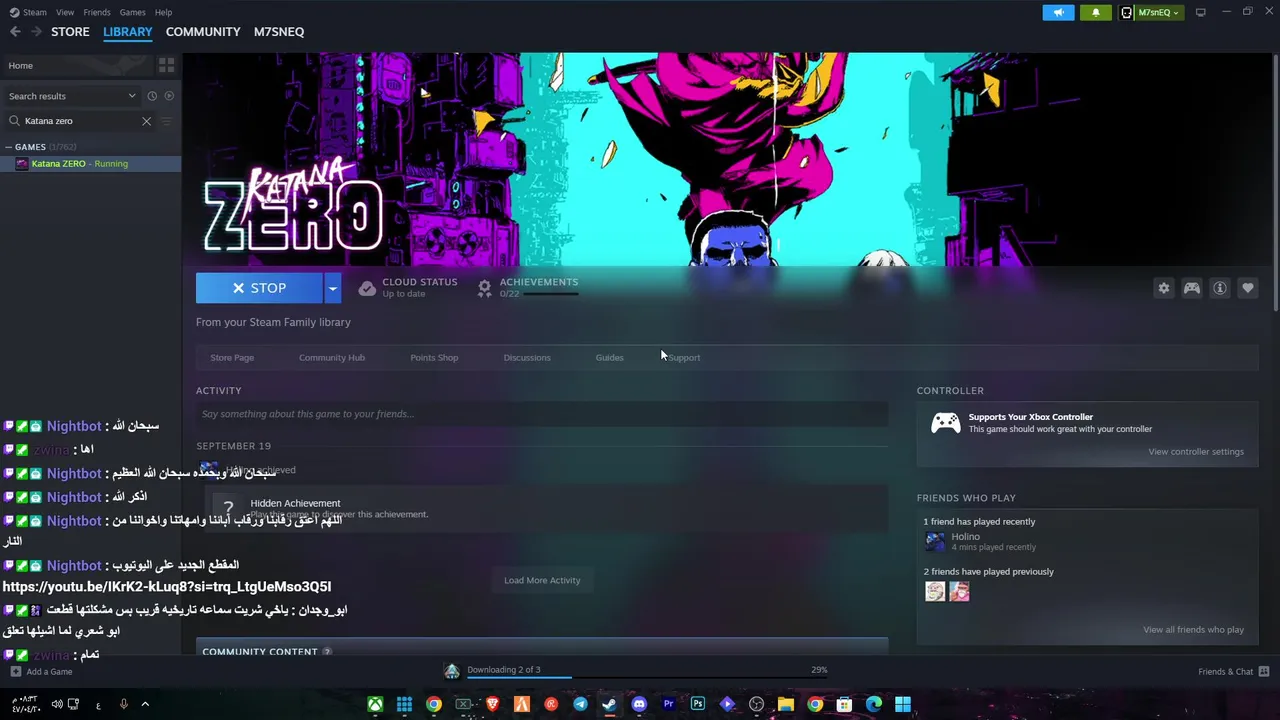Open the Community Hub link
1280x720 pixels.
click(332, 358)
